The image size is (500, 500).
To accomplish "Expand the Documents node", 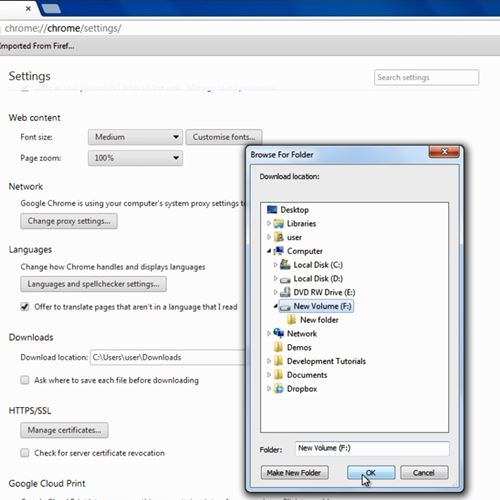I will click(269, 375).
